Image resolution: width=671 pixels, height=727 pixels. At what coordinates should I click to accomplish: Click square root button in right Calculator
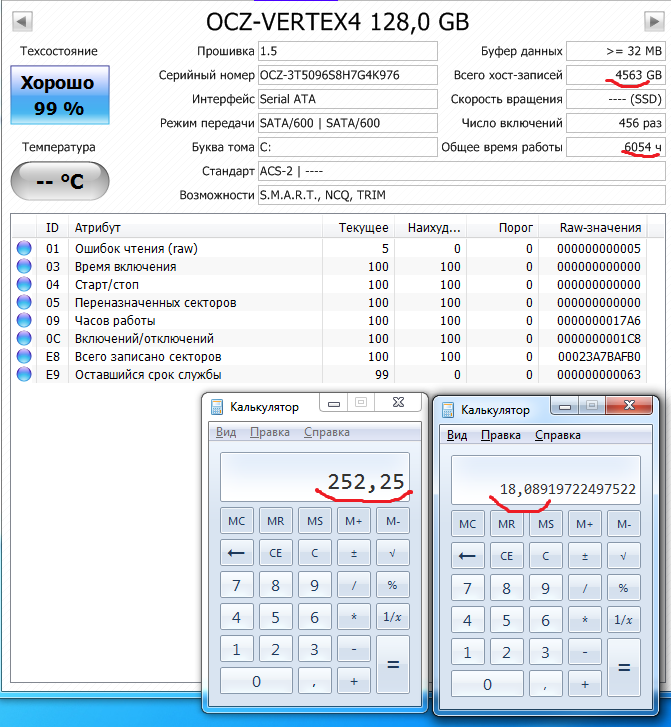[624, 556]
